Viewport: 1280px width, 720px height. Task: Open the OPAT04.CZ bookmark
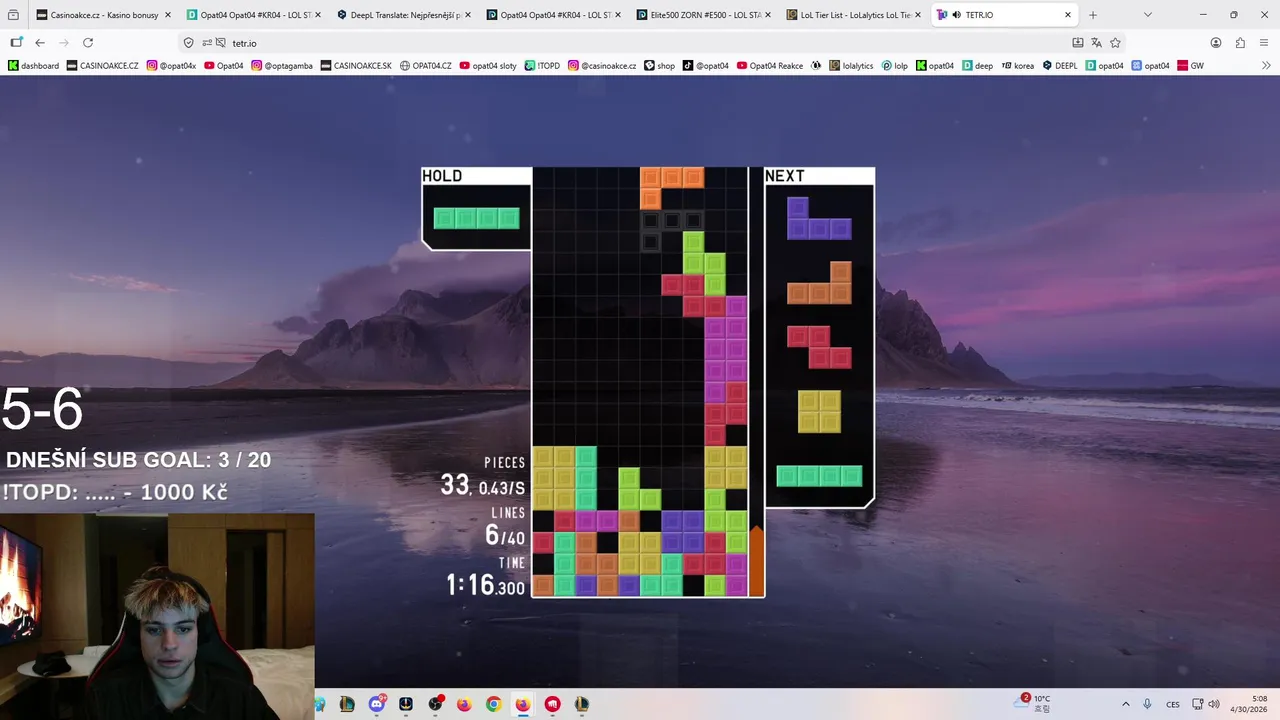point(426,66)
